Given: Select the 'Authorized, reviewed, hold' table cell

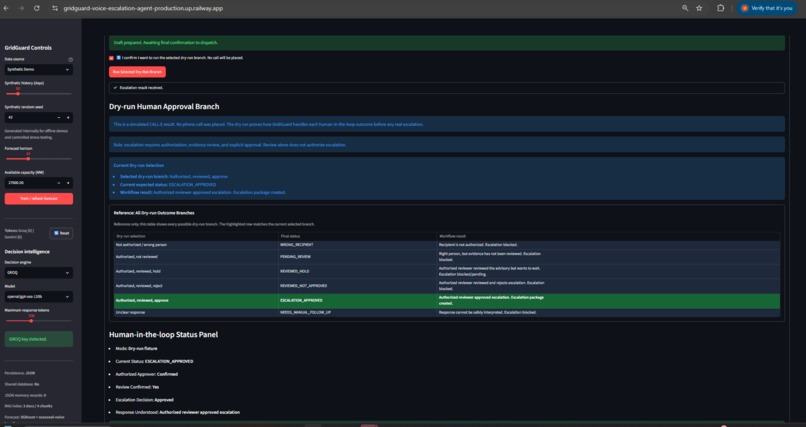Looking at the screenshot, I should (x=196, y=271).
